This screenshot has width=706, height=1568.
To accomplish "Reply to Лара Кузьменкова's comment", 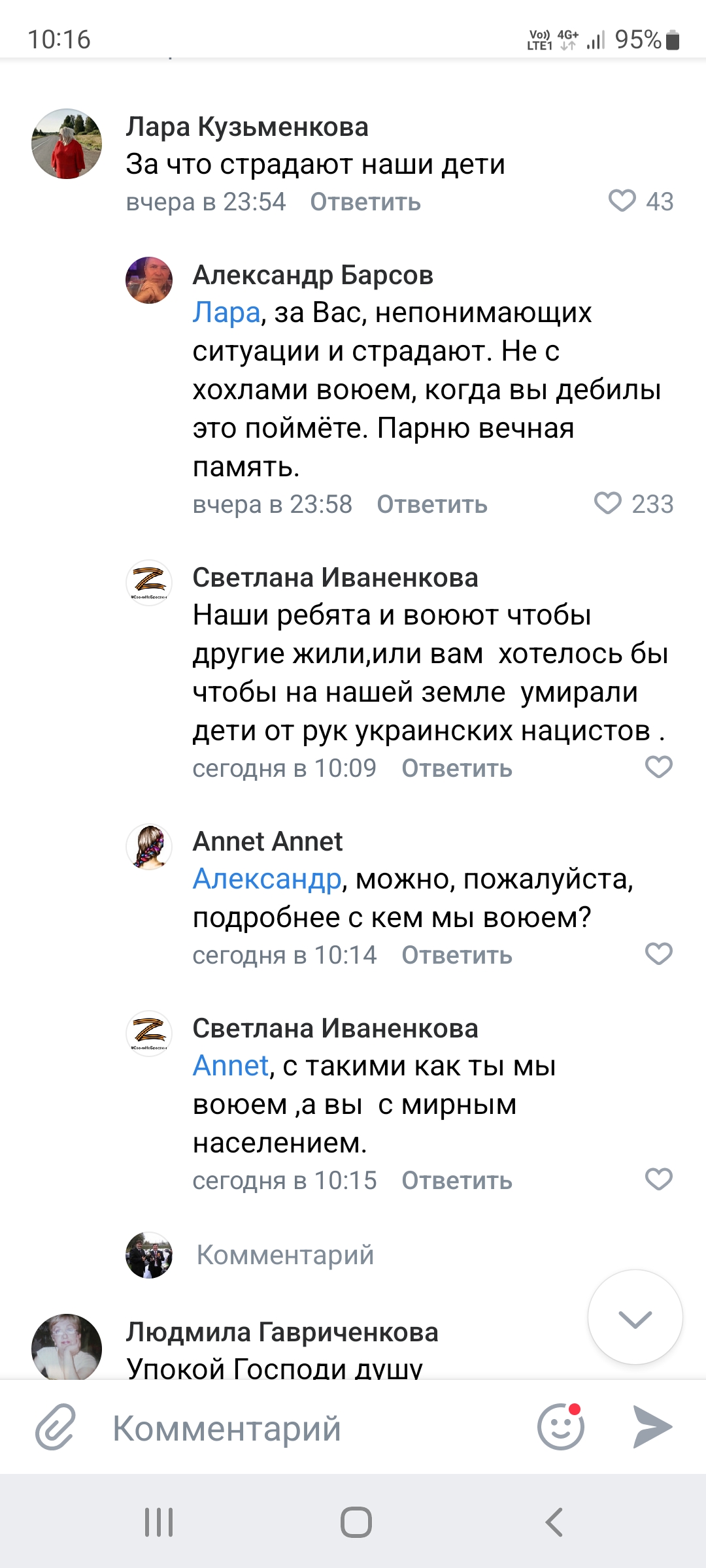I will pyautogui.click(x=365, y=203).
